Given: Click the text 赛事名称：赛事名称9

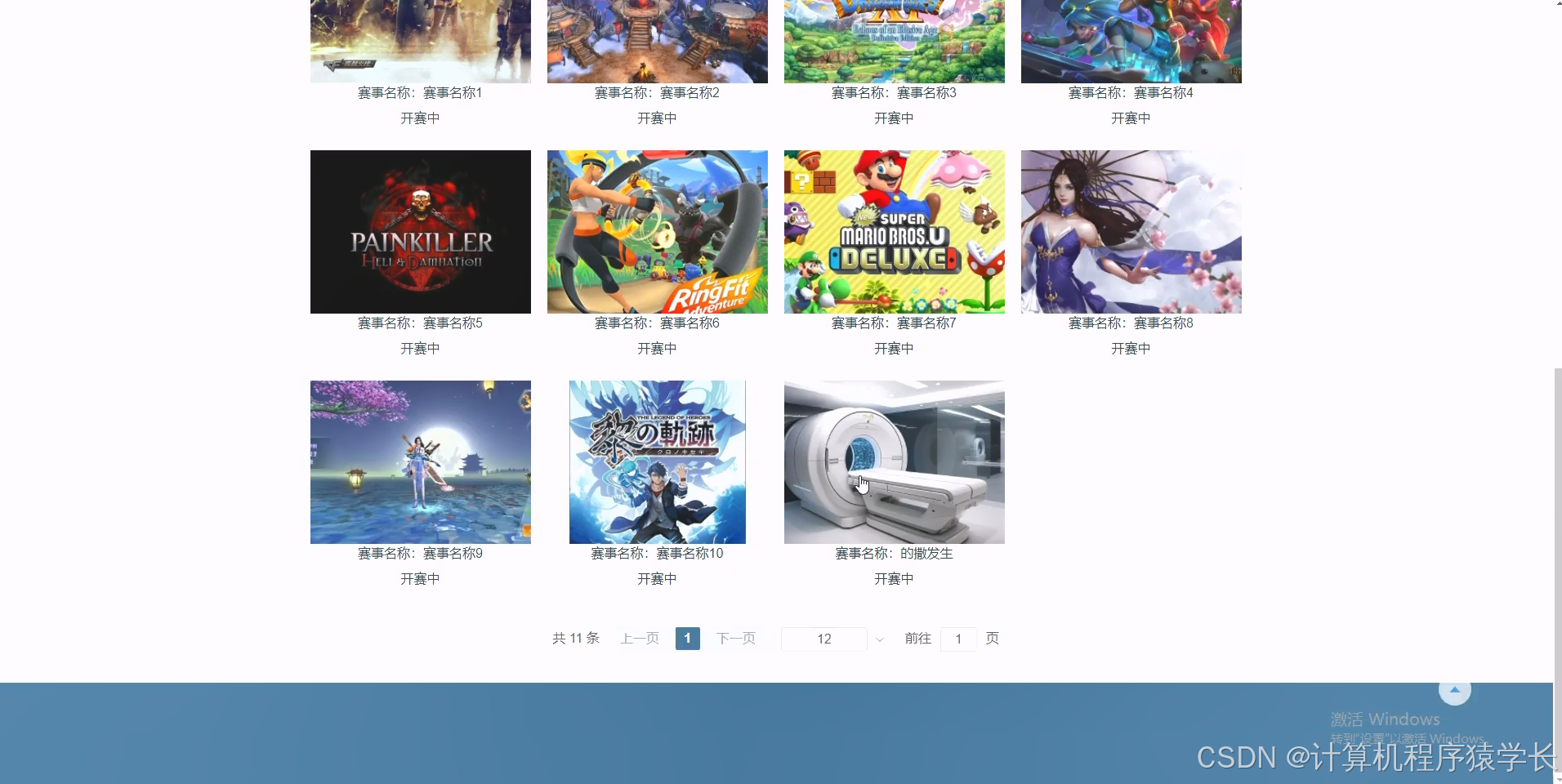Looking at the screenshot, I should click(420, 554).
